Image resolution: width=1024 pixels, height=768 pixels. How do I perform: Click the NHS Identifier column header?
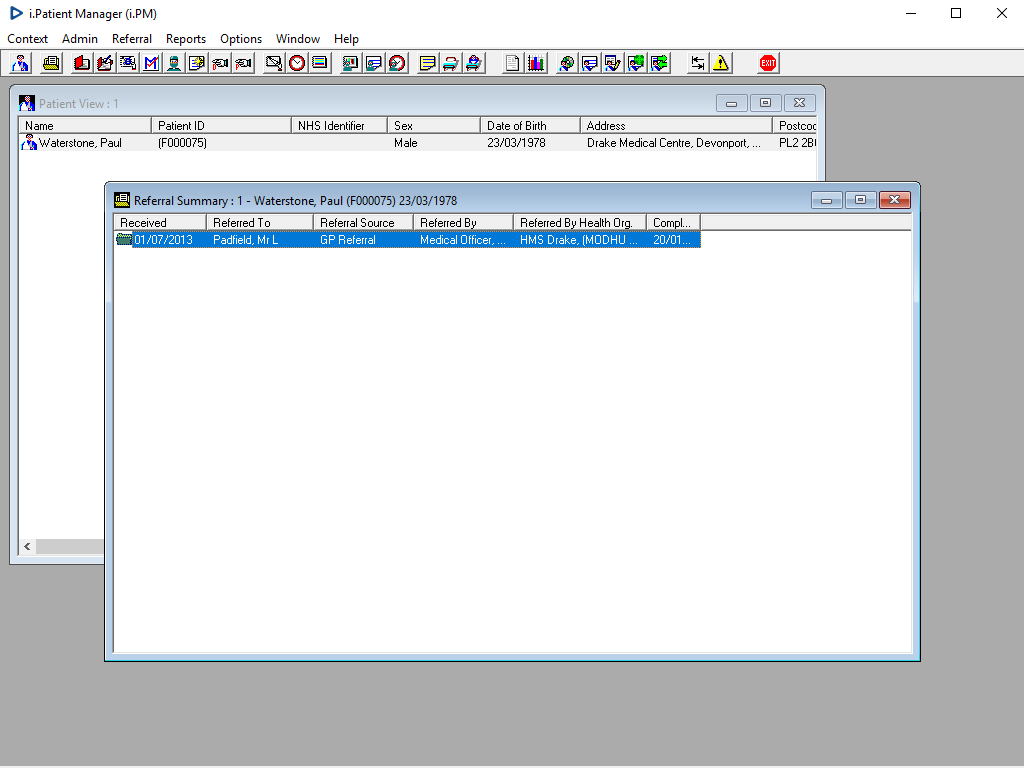click(340, 125)
